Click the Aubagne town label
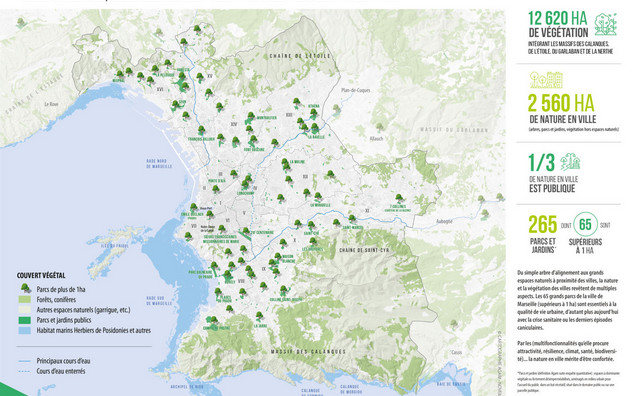Screen dimensions: 632x396 tap(444, 221)
